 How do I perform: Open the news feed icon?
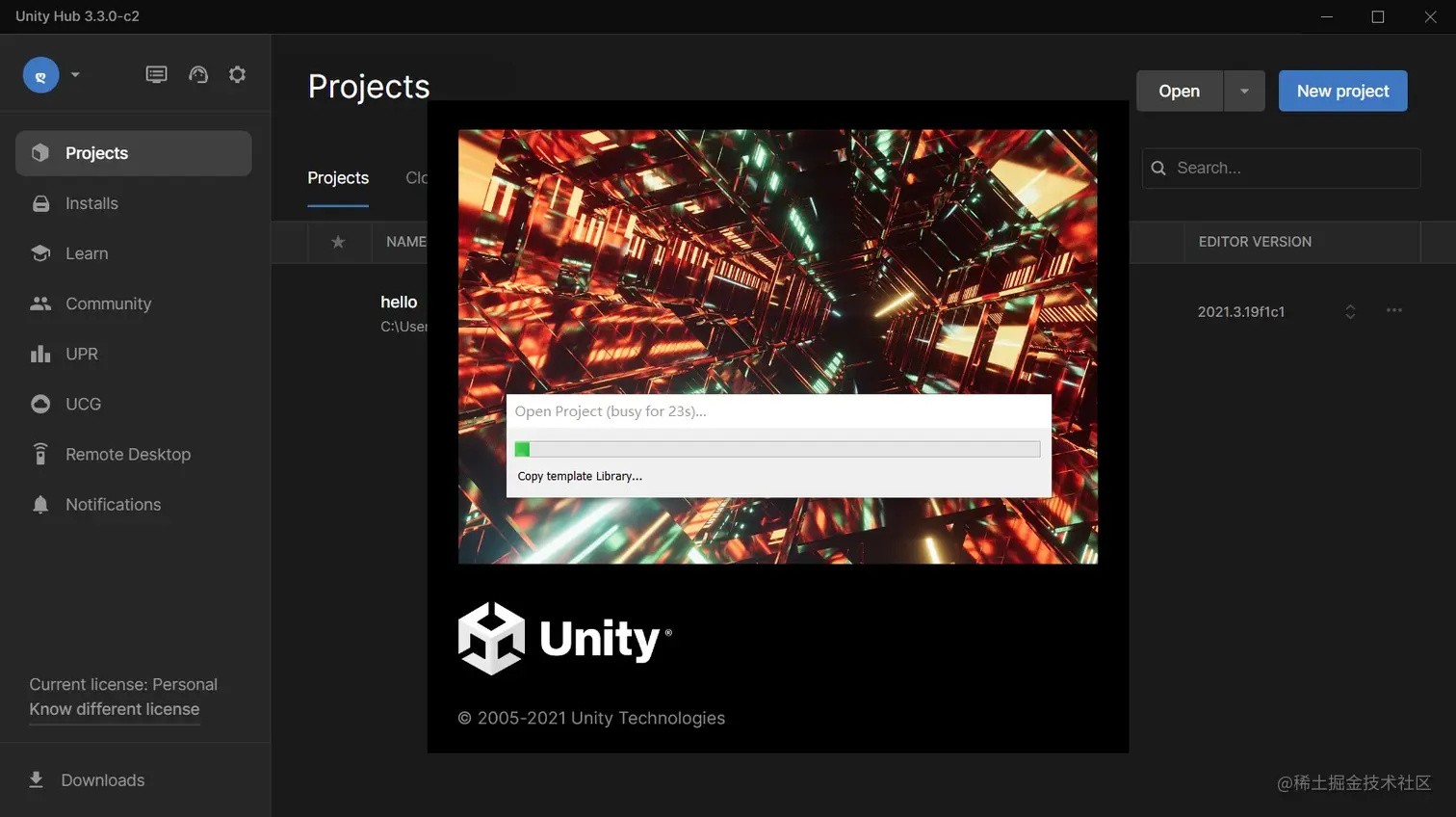(156, 73)
